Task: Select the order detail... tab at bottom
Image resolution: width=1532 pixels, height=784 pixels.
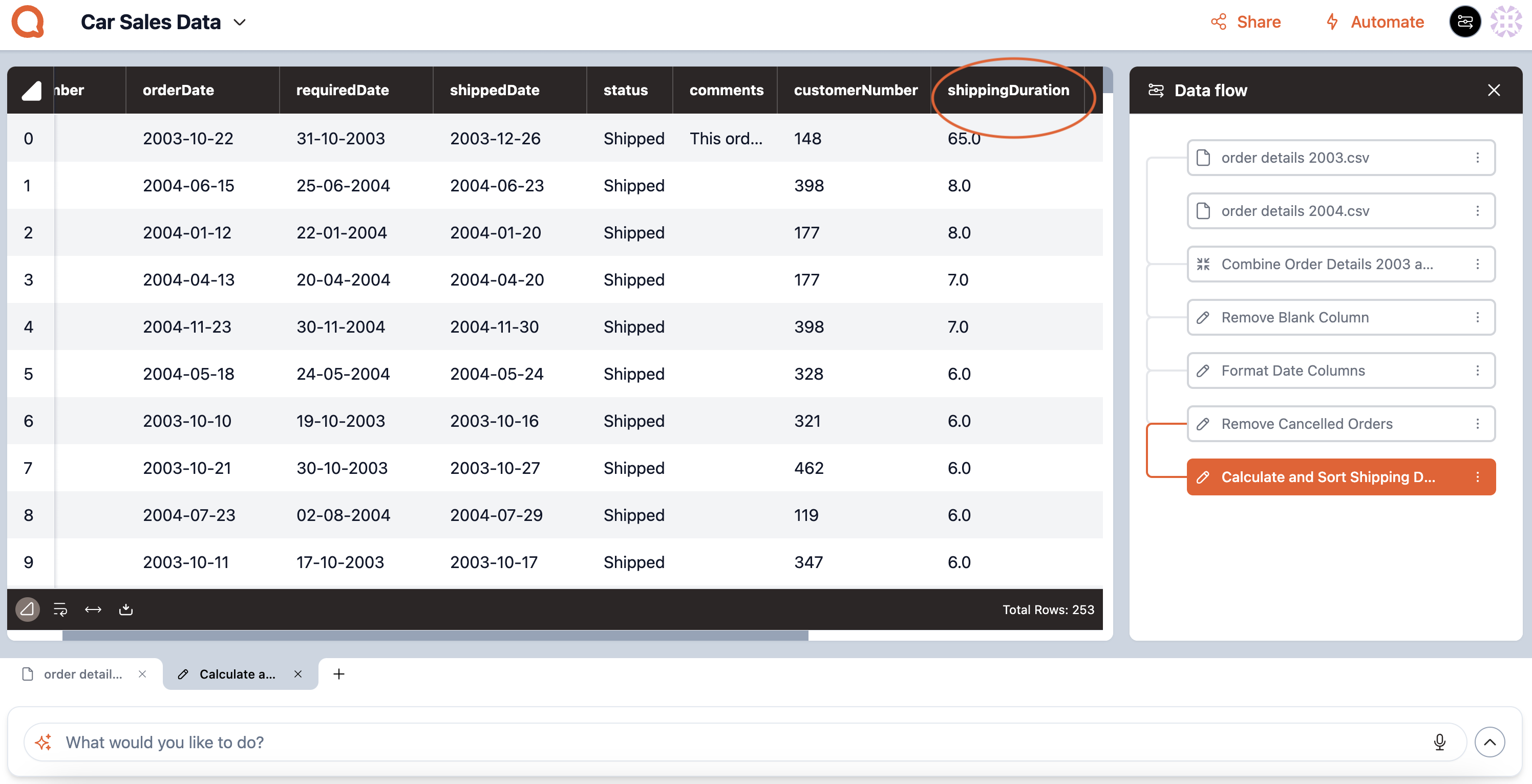Action: point(82,673)
